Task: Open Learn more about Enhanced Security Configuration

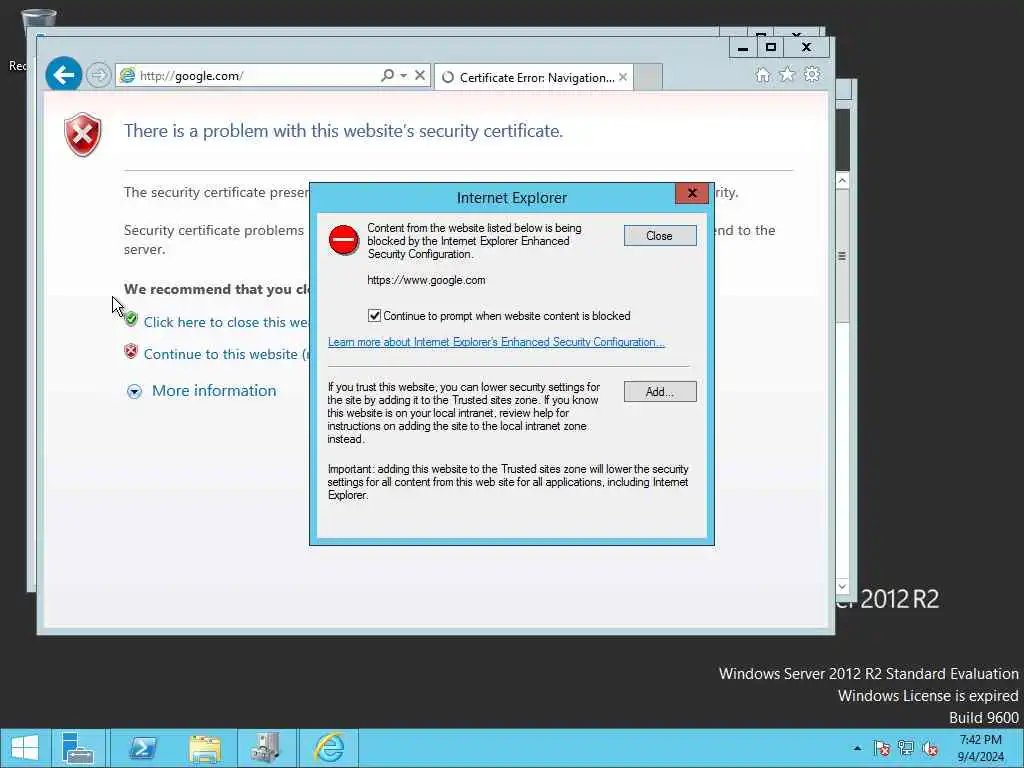Action: pyautogui.click(x=496, y=342)
